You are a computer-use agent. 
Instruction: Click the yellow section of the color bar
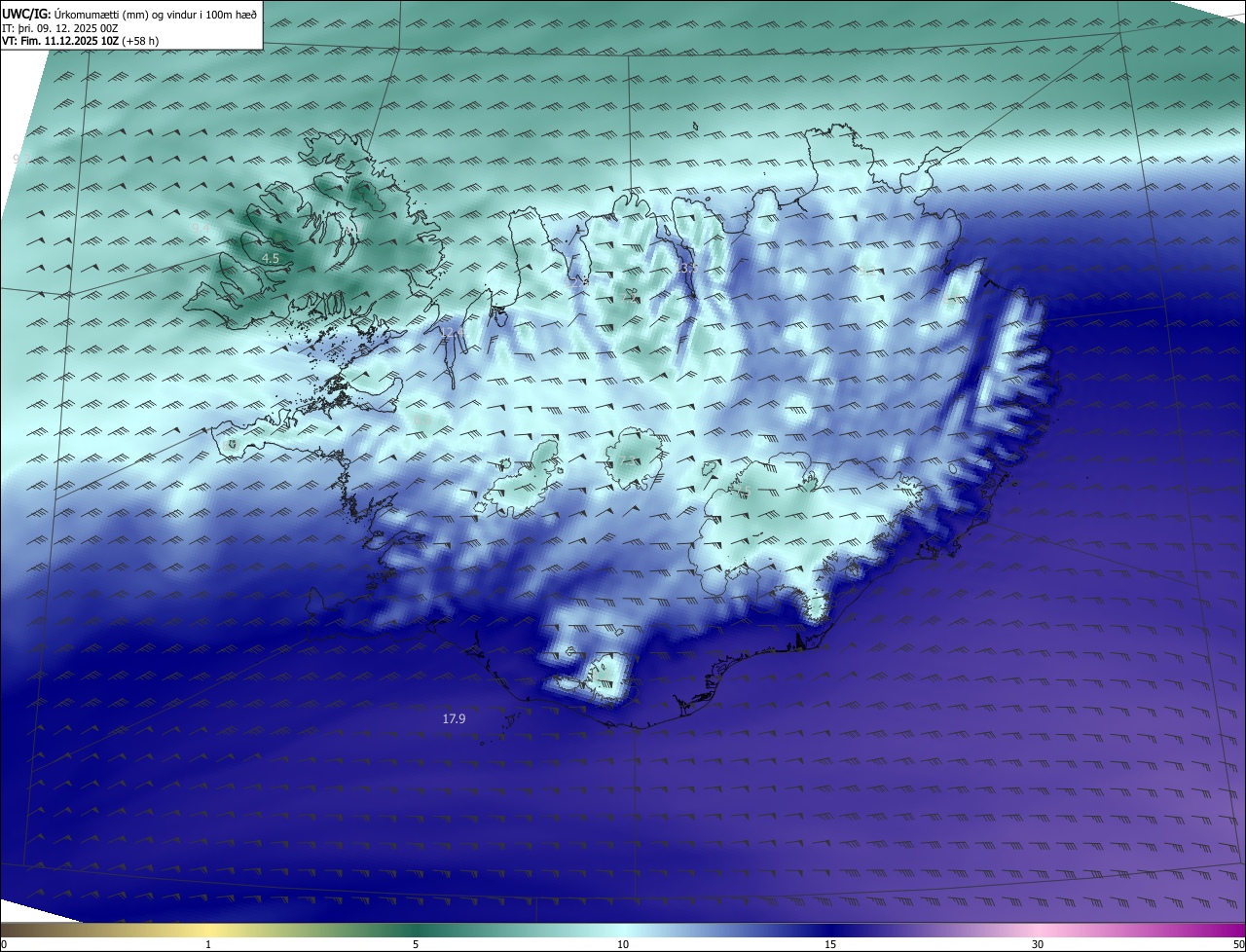(x=209, y=930)
